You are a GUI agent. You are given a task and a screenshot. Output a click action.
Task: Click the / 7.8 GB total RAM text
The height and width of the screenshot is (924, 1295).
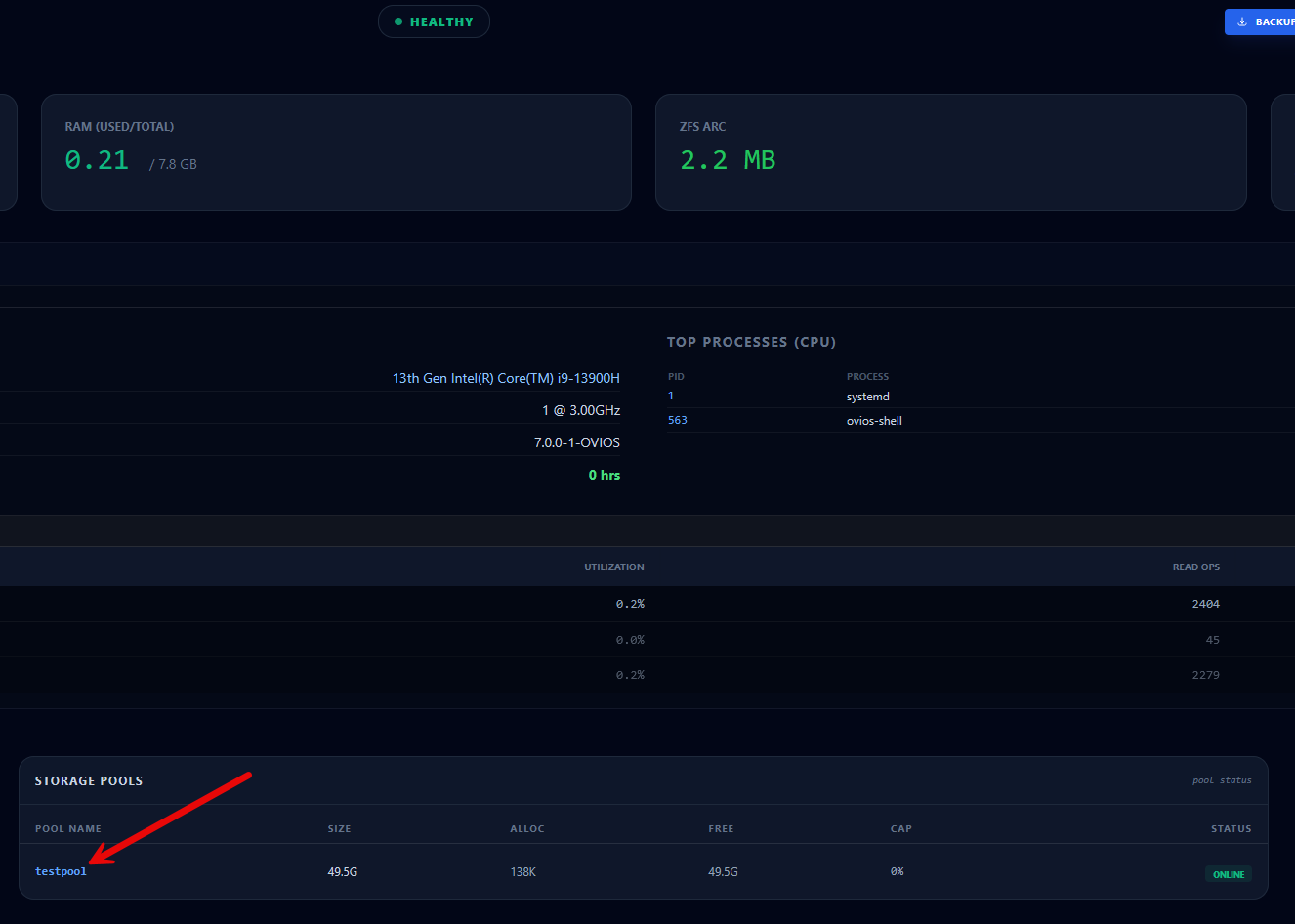tap(173, 164)
